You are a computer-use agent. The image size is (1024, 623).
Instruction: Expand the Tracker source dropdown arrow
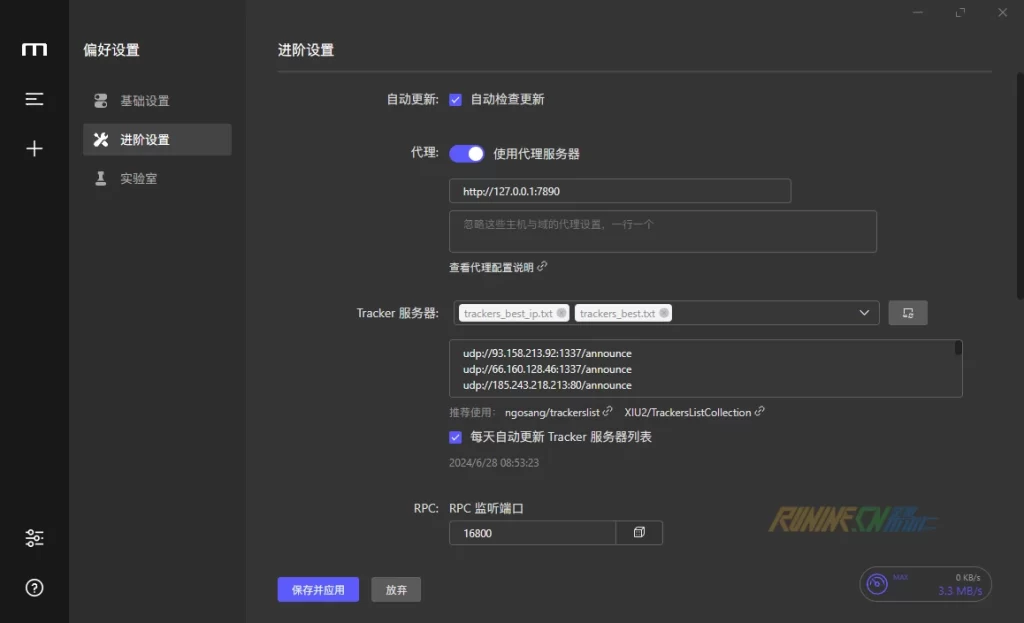(865, 313)
